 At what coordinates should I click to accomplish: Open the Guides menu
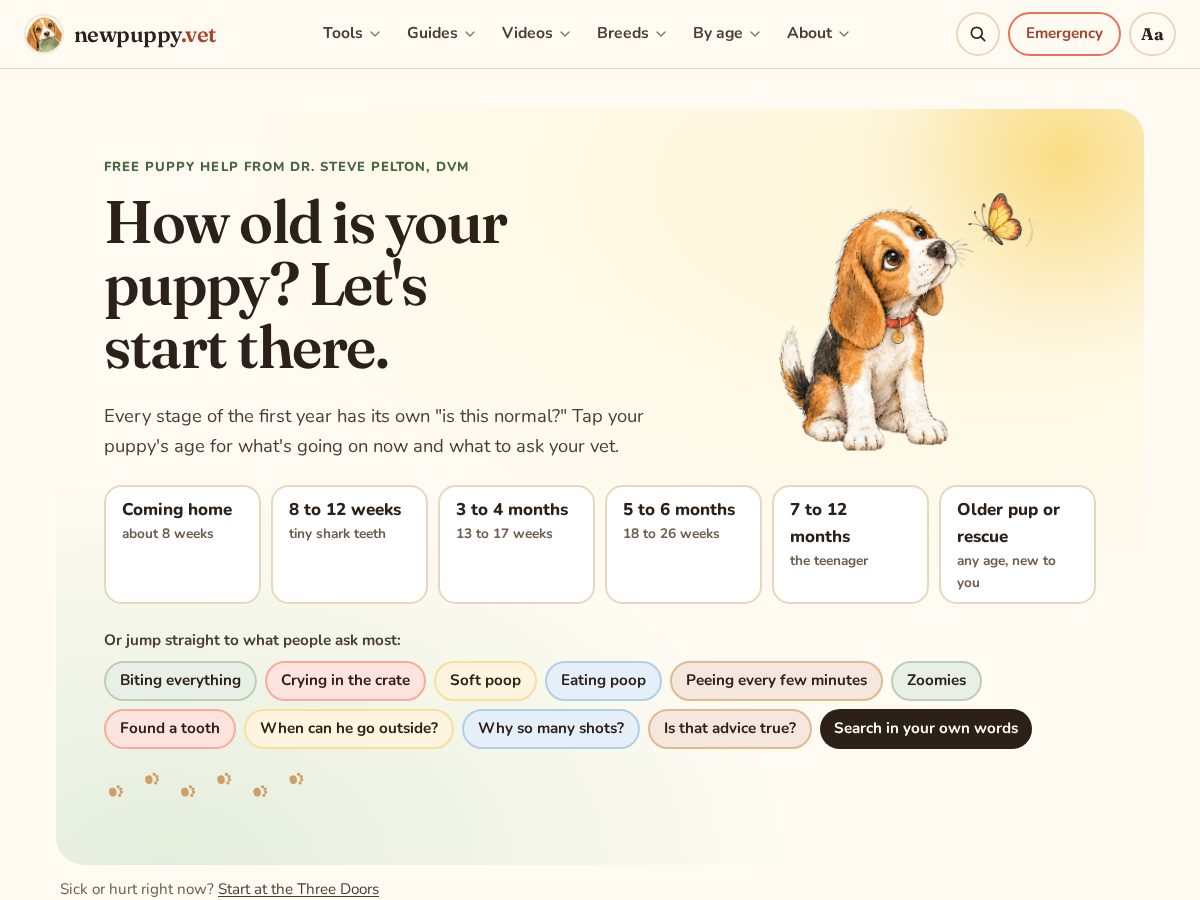pyautogui.click(x=441, y=34)
